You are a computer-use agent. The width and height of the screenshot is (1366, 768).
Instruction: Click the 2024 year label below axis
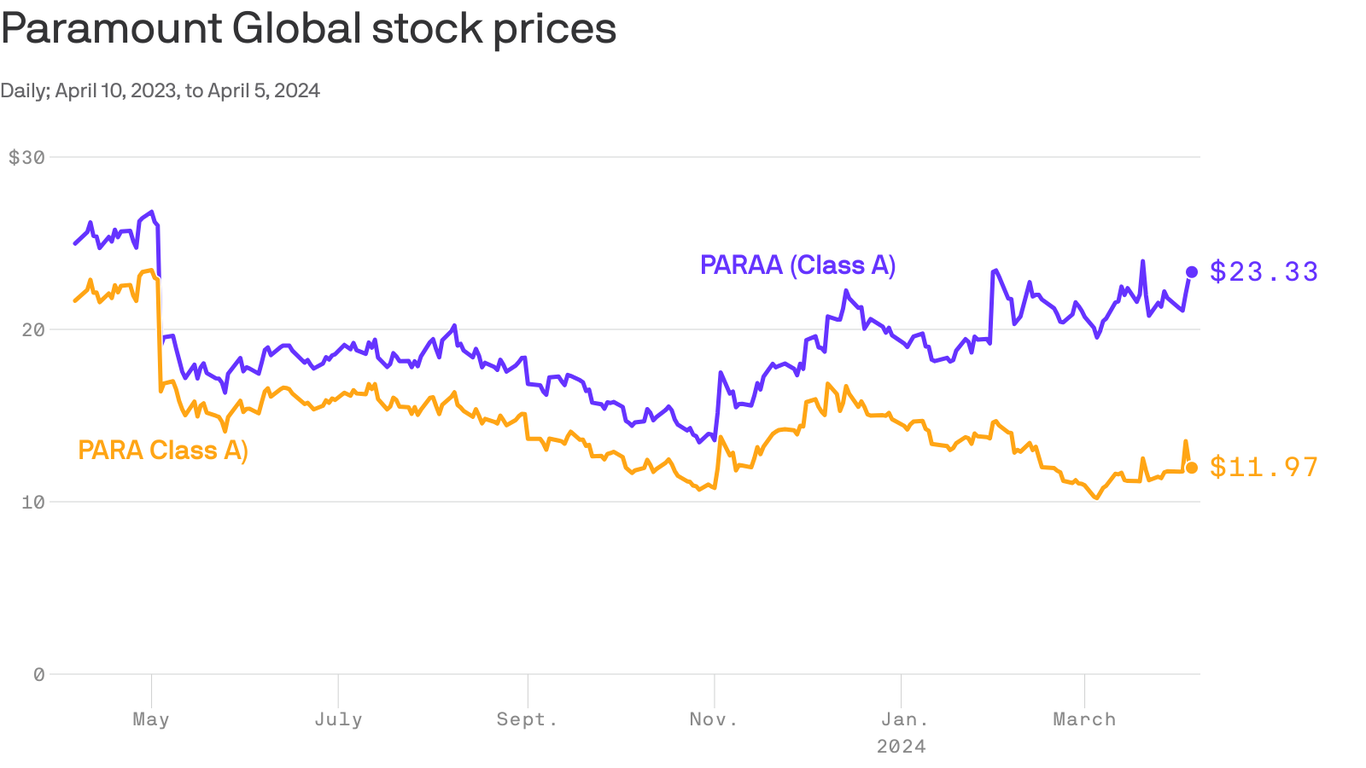(x=901, y=747)
